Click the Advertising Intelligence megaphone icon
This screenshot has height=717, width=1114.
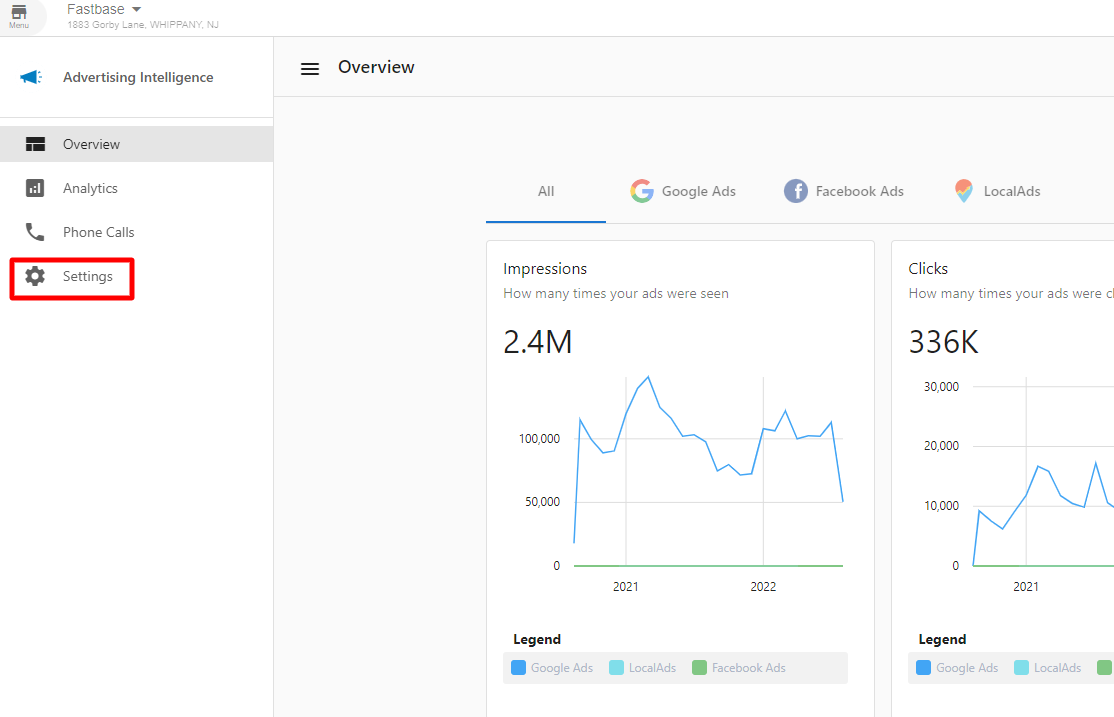pyautogui.click(x=31, y=78)
